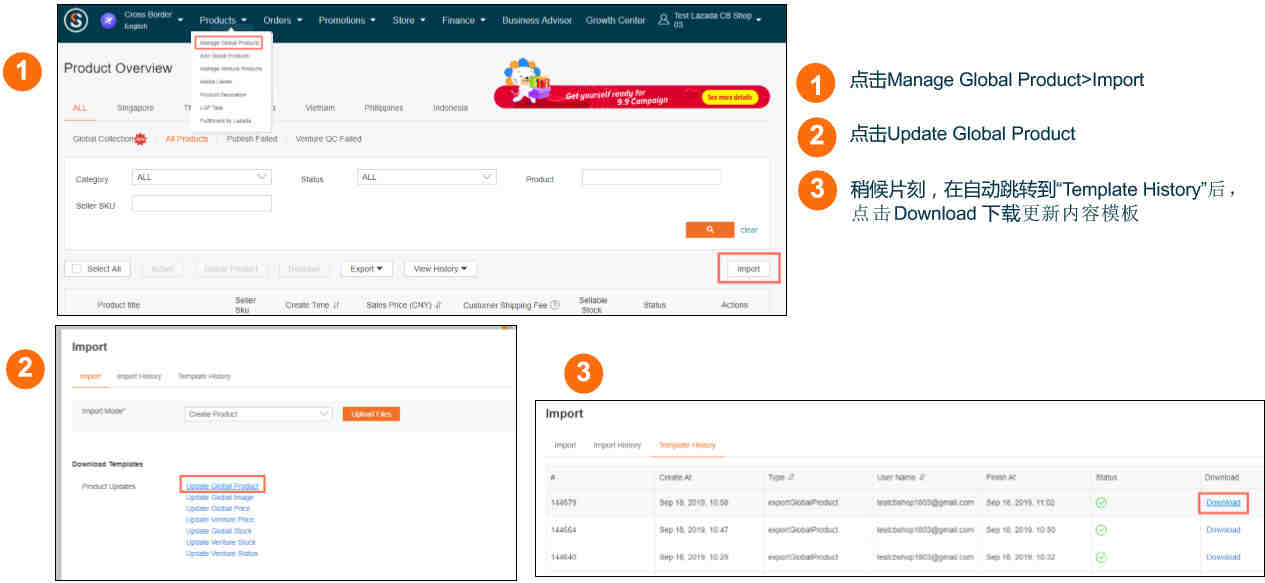The image size is (1265, 583).
Task: Open the Category dropdown
Action: 201,177
